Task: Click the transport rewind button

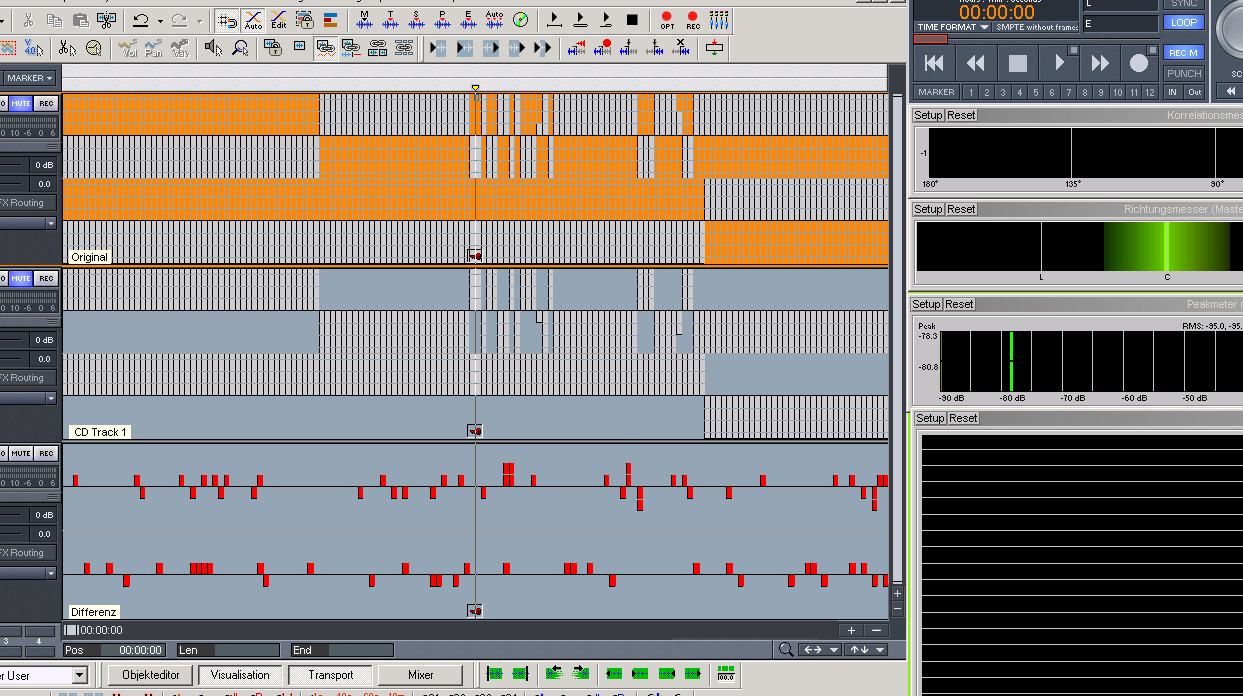Action: point(975,64)
